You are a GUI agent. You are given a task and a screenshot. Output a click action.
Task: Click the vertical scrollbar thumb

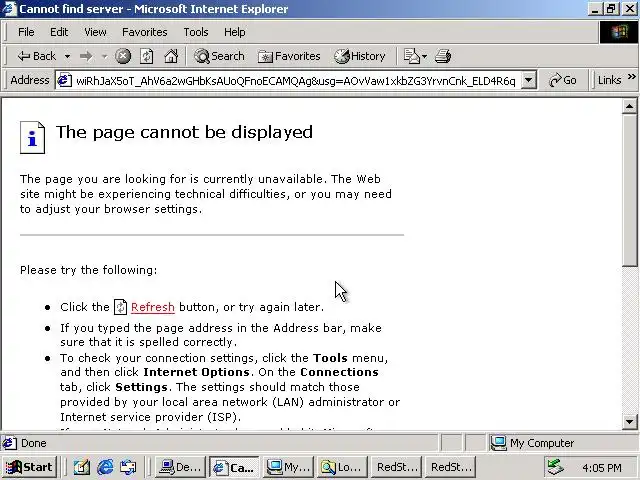coord(629,190)
